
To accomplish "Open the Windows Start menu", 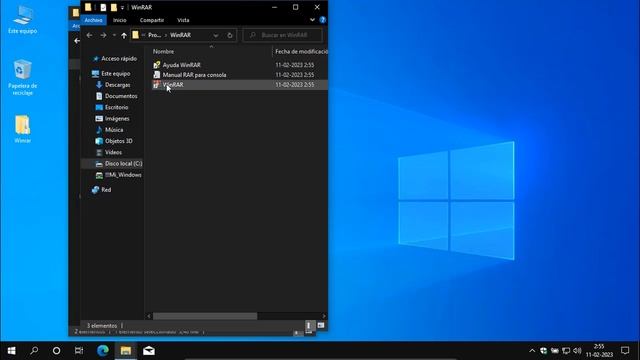I will pos(11,351).
